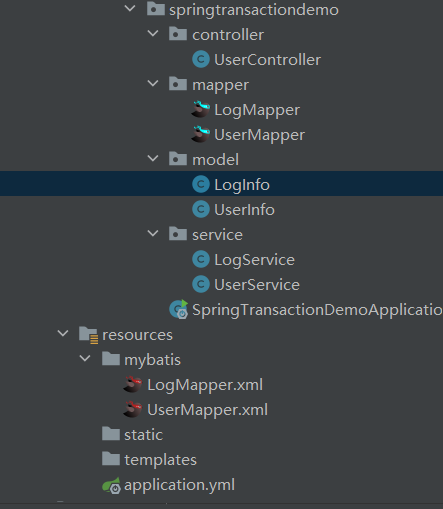This screenshot has width=443, height=509.
Task: Select the mapper package label
Action: pyautogui.click(x=220, y=85)
